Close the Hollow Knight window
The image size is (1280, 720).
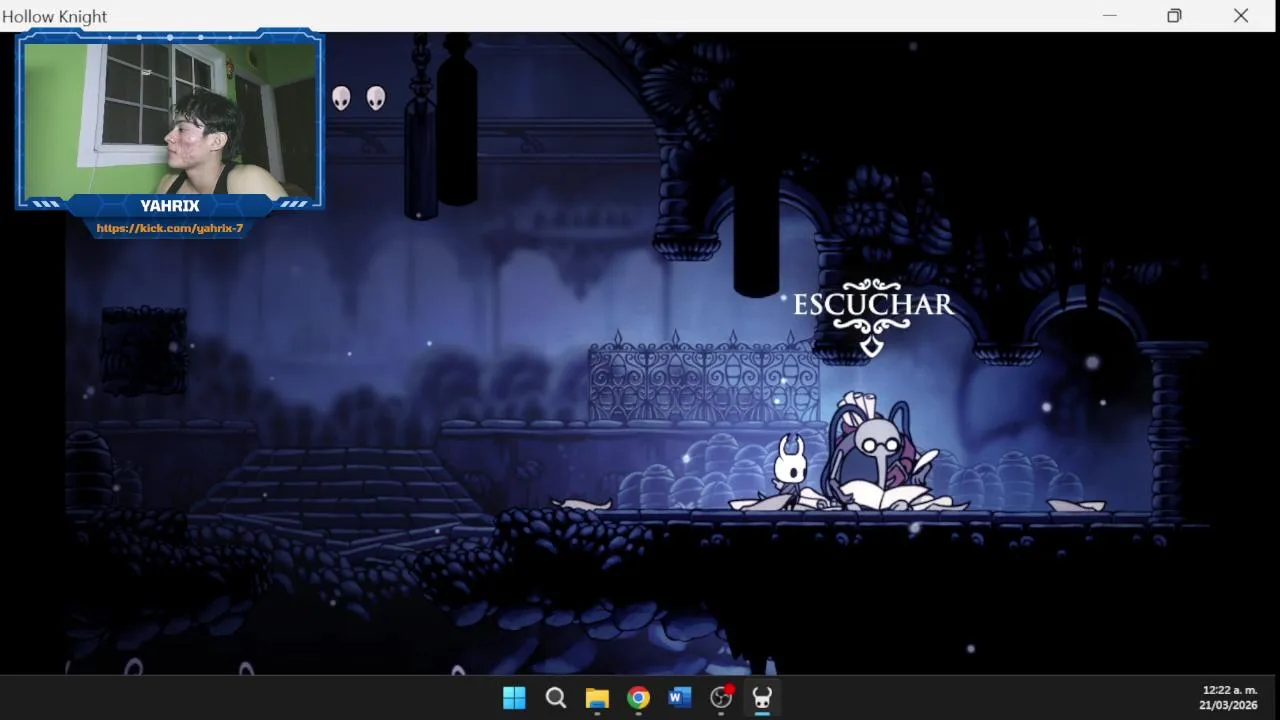click(1241, 16)
